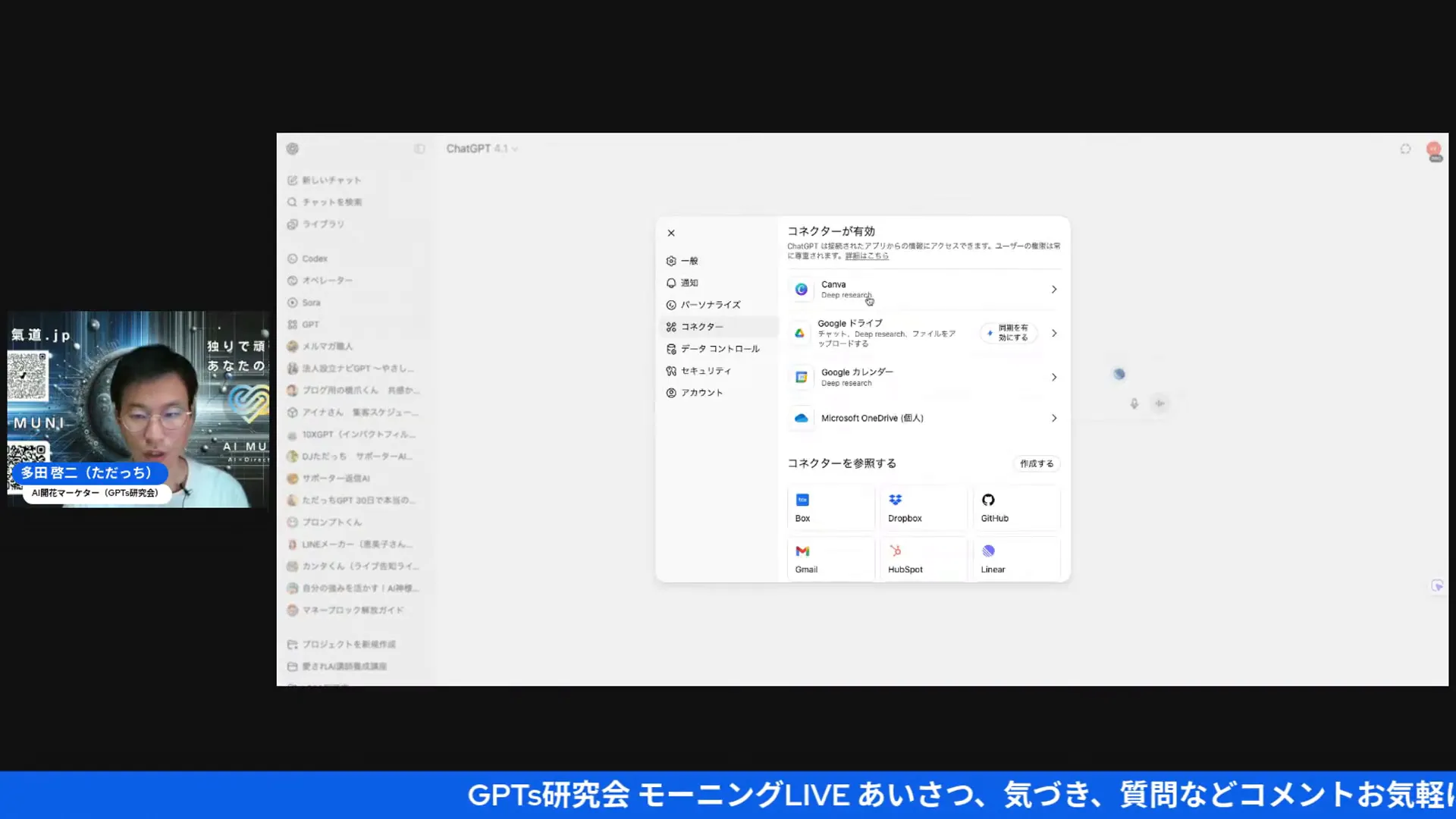The width and height of the screenshot is (1456, 819).
Task: Open the profile avatar at top right
Action: 1433,150
